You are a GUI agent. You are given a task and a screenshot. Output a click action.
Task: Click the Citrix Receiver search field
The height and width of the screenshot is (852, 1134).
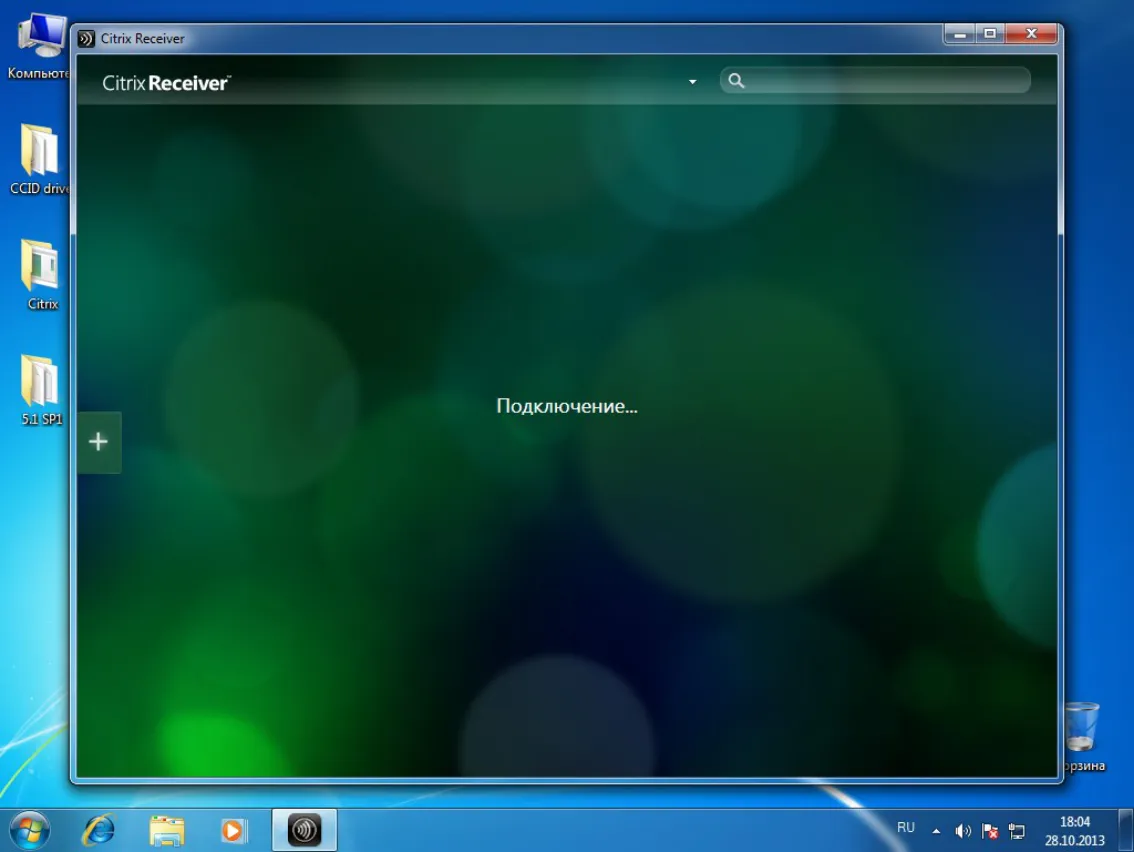(875, 80)
